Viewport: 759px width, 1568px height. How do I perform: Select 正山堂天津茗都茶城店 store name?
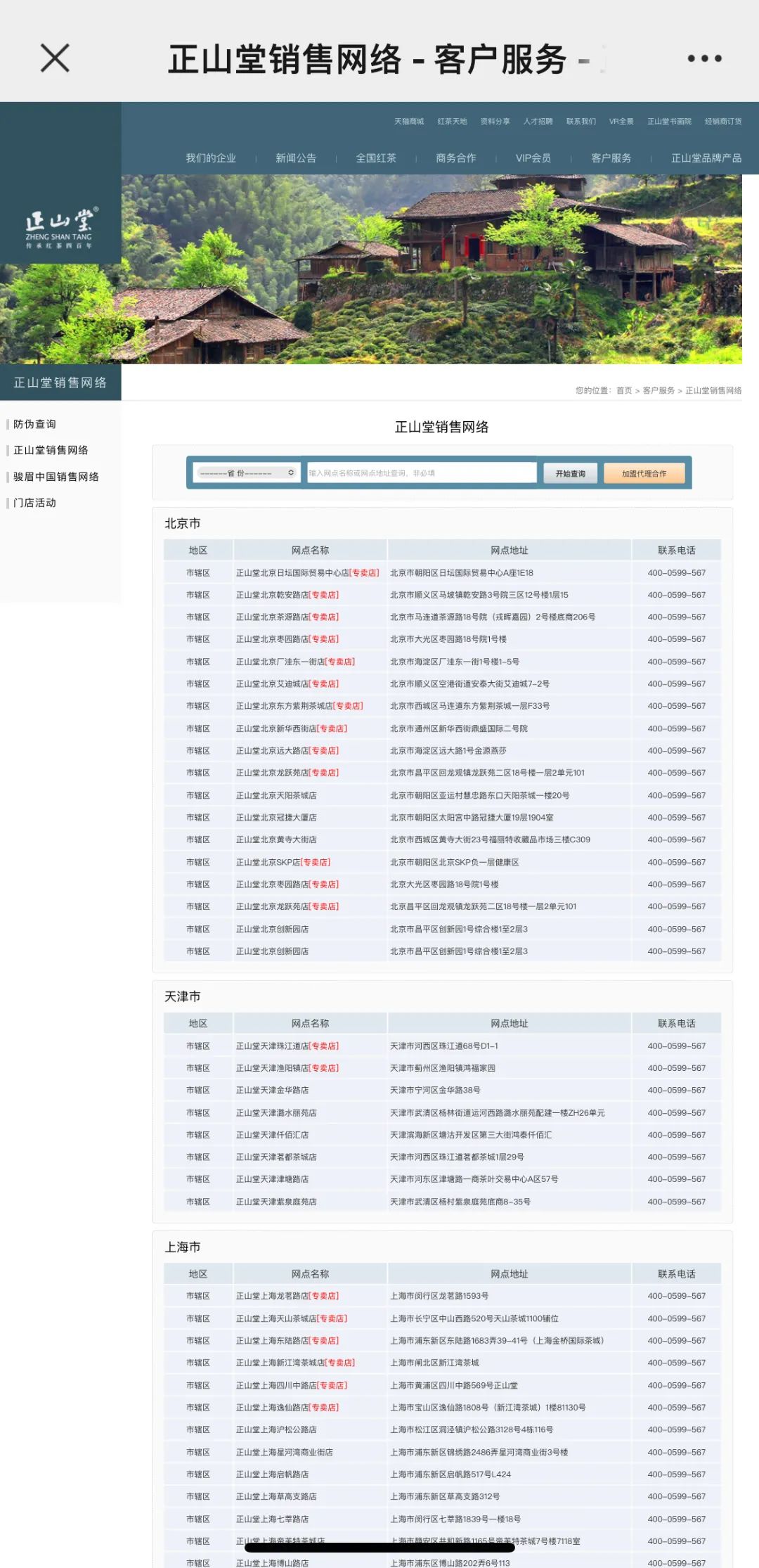(276, 1157)
